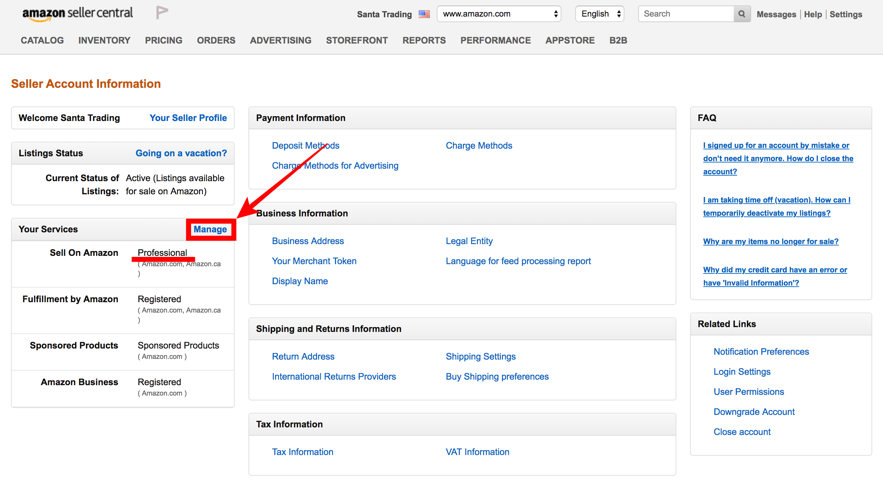Click the Amazon Business row label
This screenshot has height=499, width=883.
(x=79, y=382)
